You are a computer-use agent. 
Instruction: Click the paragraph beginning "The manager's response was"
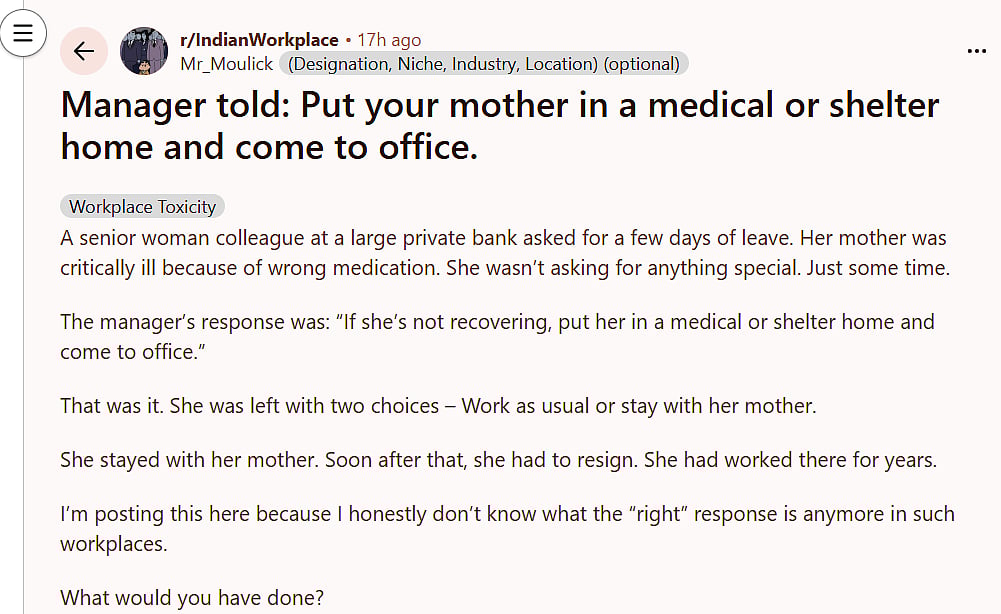(497, 336)
